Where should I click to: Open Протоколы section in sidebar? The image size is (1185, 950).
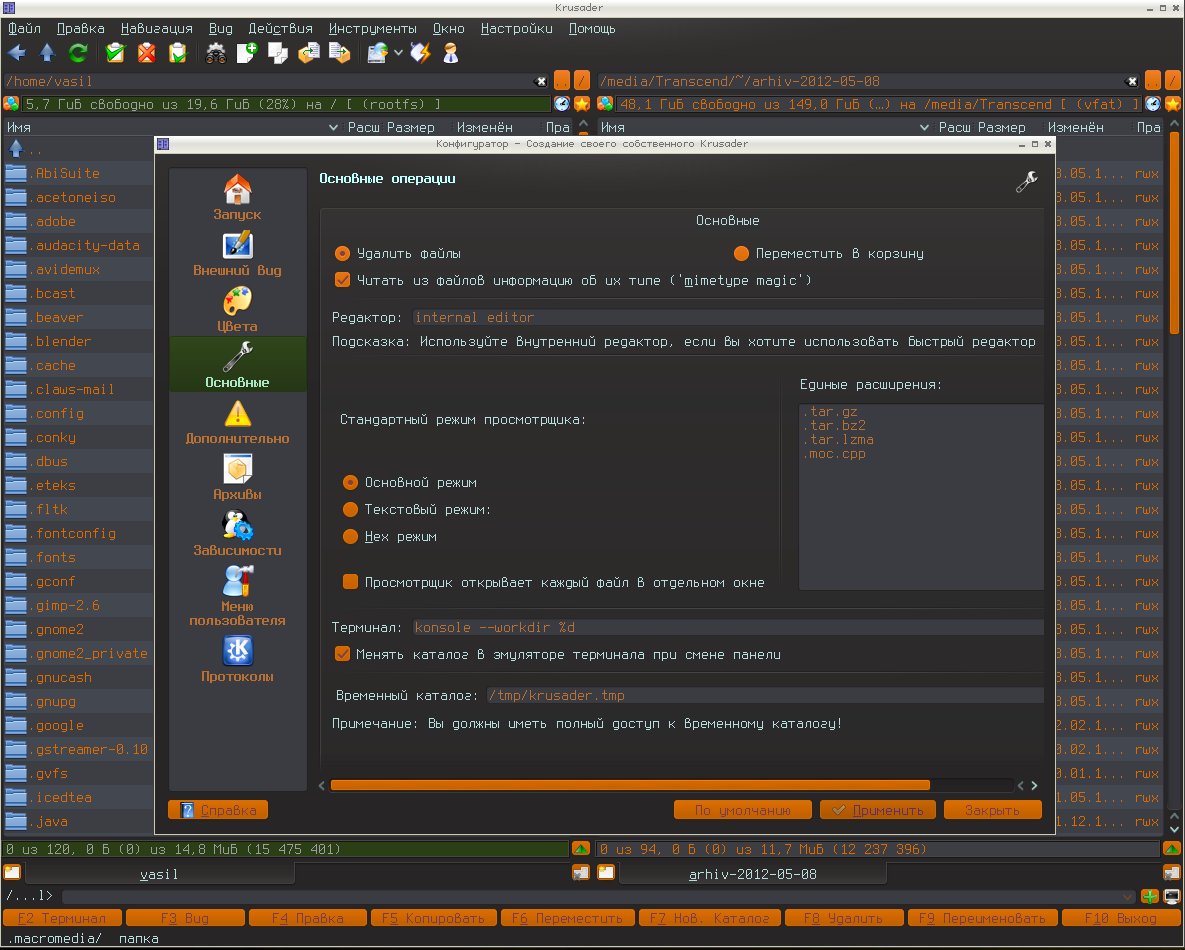237,659
